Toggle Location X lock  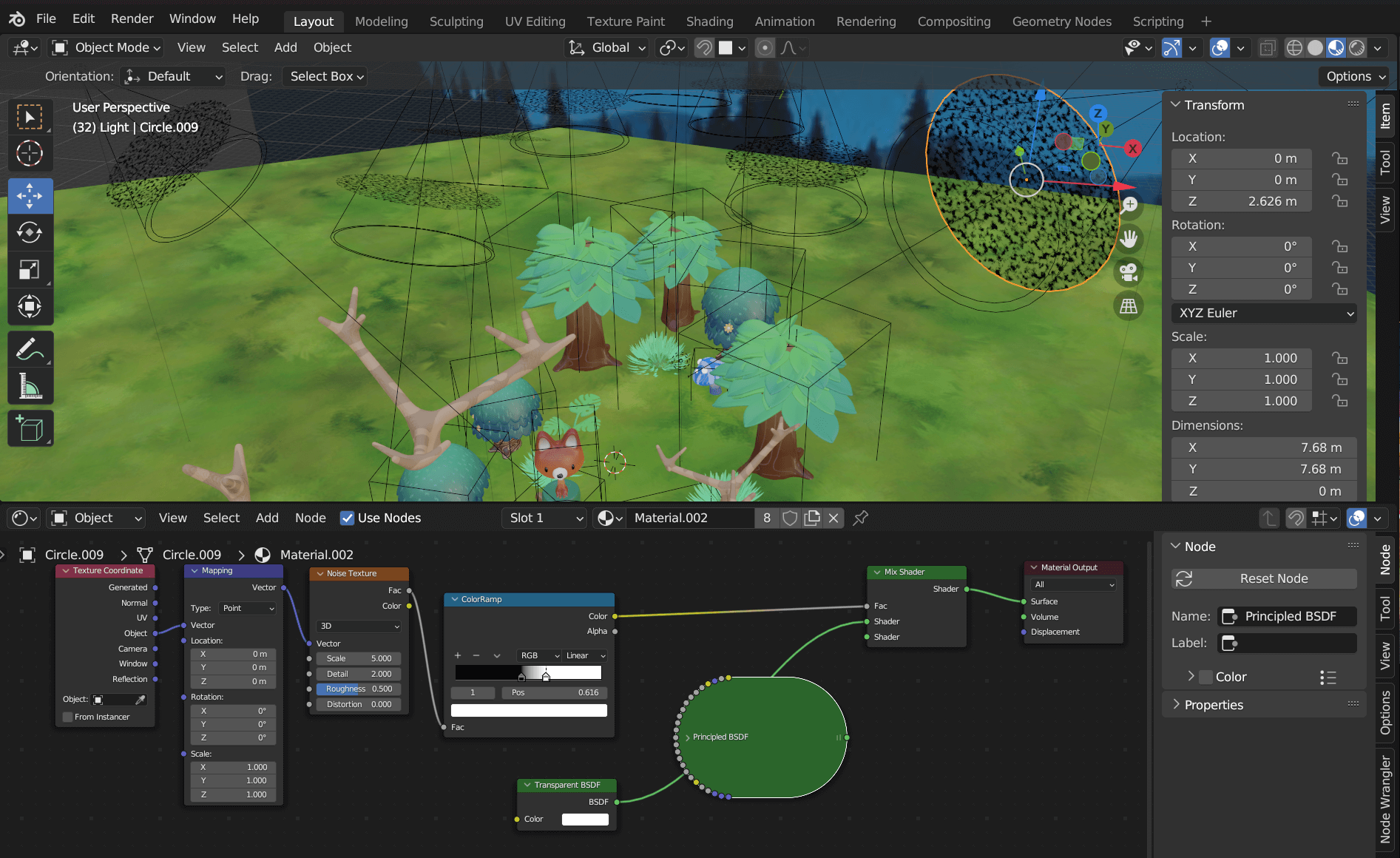pos(1339,158)
